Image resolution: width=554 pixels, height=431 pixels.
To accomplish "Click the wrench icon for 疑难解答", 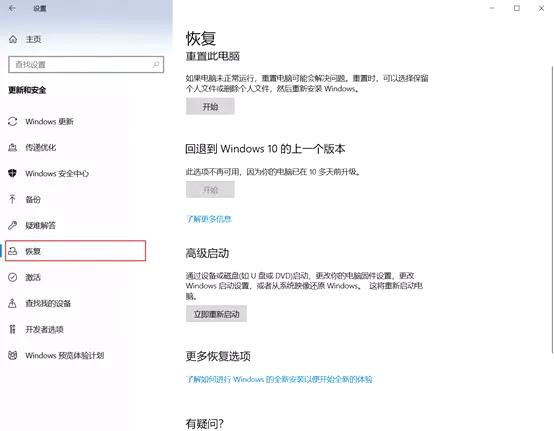I will pos(13,225).
